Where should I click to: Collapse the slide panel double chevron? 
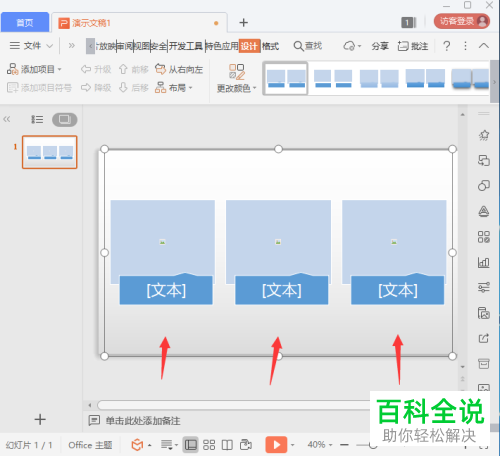click(x=7, y=119)
